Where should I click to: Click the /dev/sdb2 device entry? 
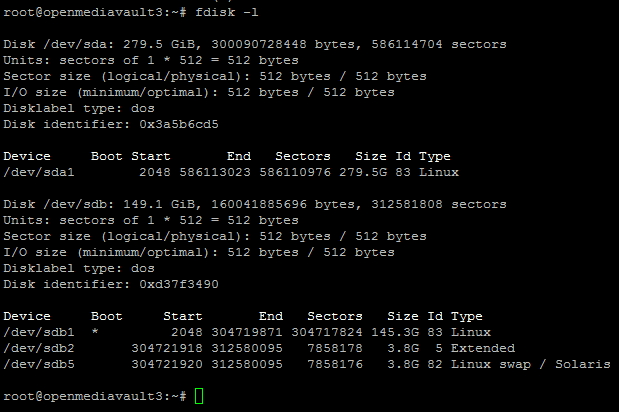coord(39,348)
